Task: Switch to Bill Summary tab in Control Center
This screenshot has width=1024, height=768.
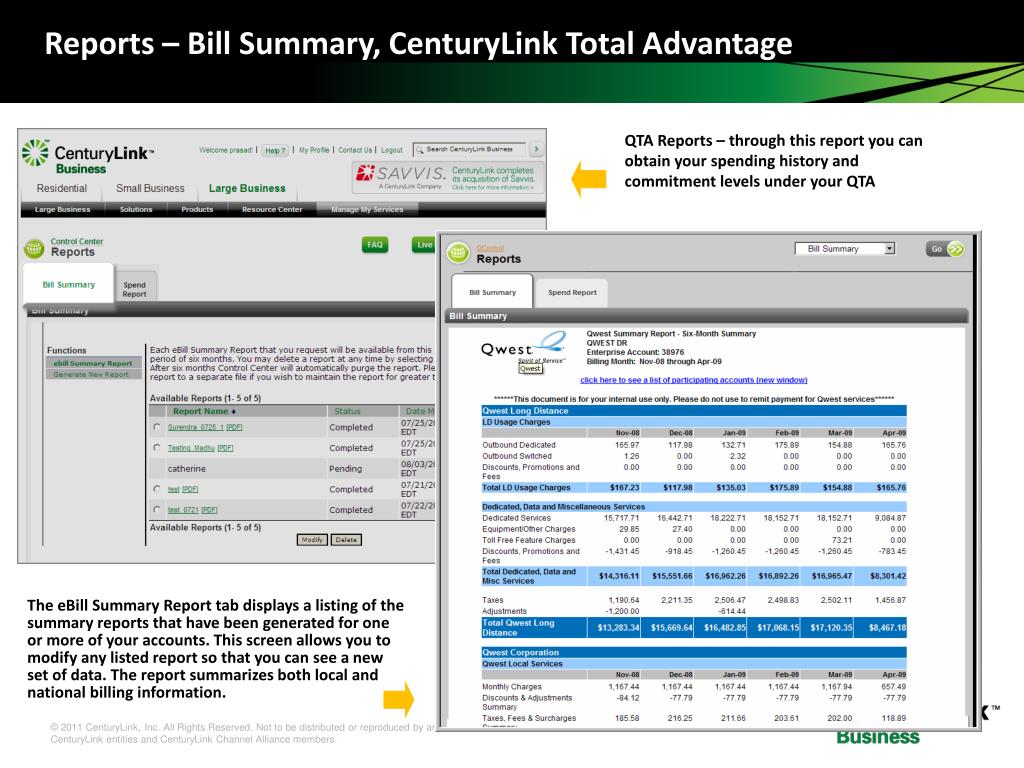Action: point(69,285)
